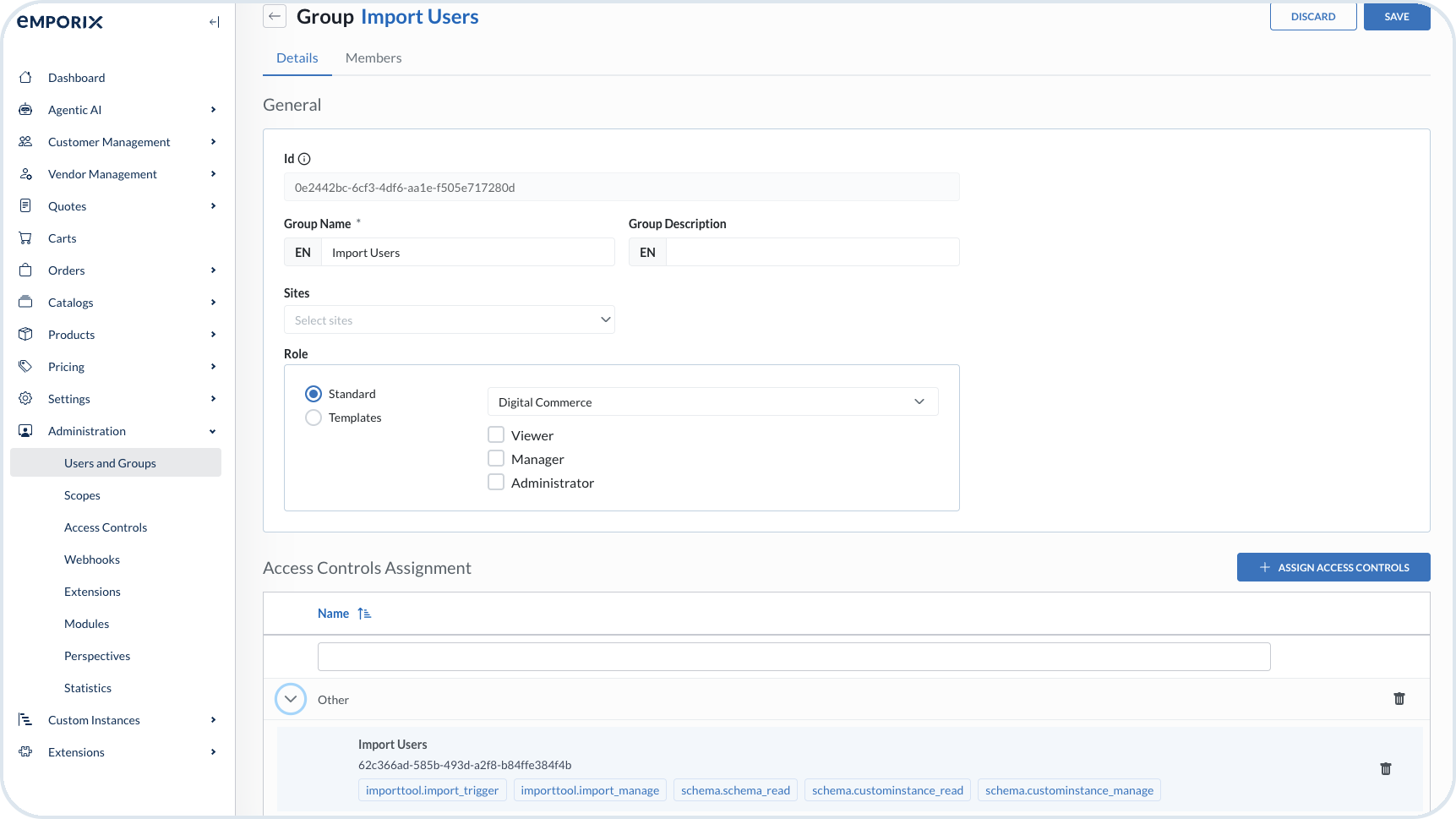The height and width of the screenshot is (819, 1456).
Task: Open Extensions under Administration
Action: coord(92,592)
